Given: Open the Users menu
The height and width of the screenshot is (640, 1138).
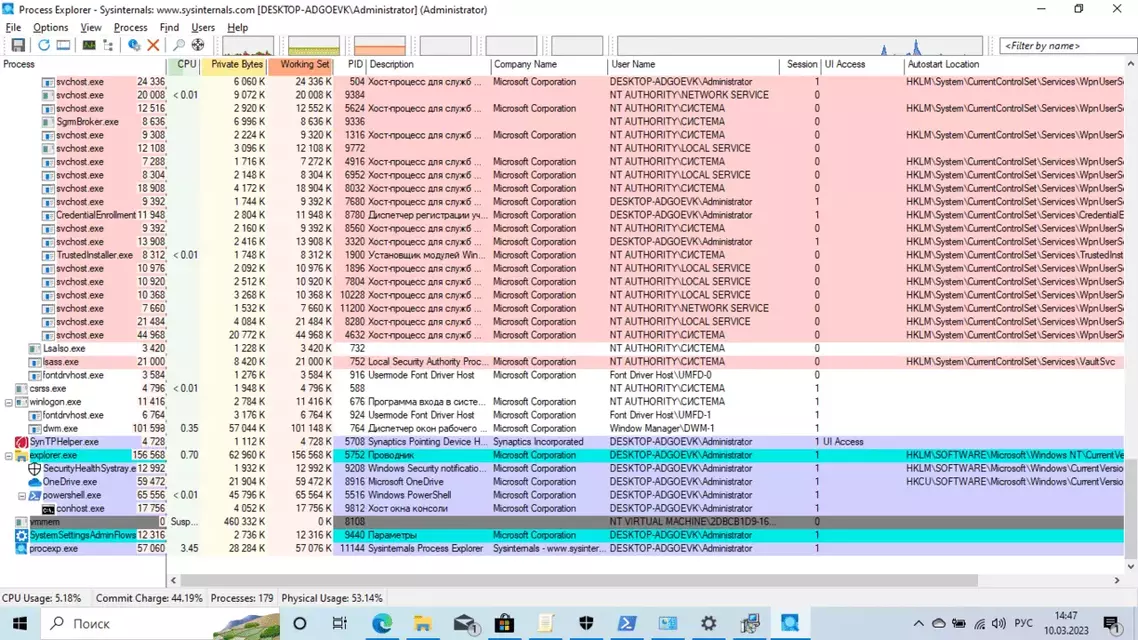Looking at the screenshot, I should tap(203, 28).
